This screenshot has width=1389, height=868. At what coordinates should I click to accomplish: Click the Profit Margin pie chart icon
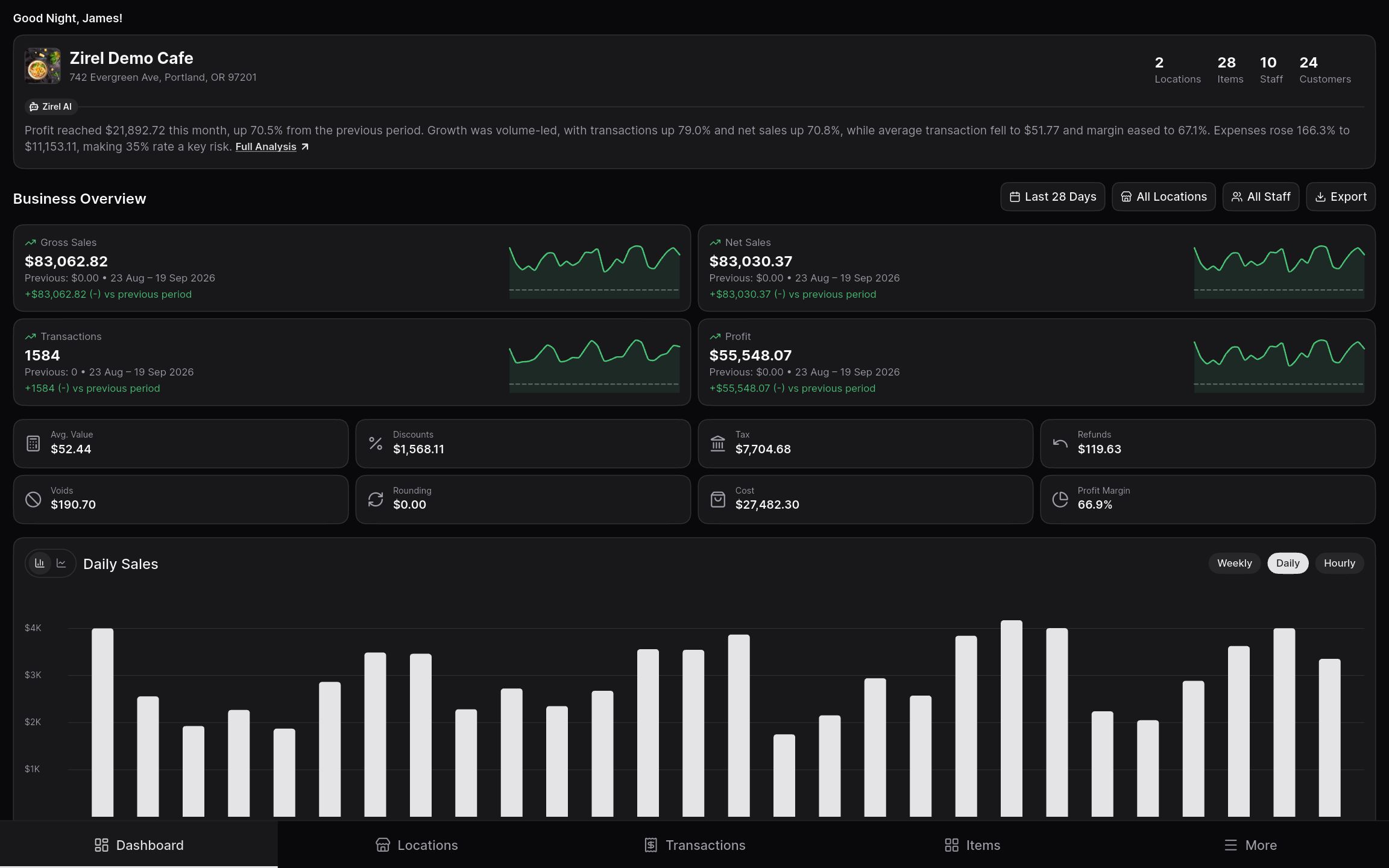(x=1060, y=499)
